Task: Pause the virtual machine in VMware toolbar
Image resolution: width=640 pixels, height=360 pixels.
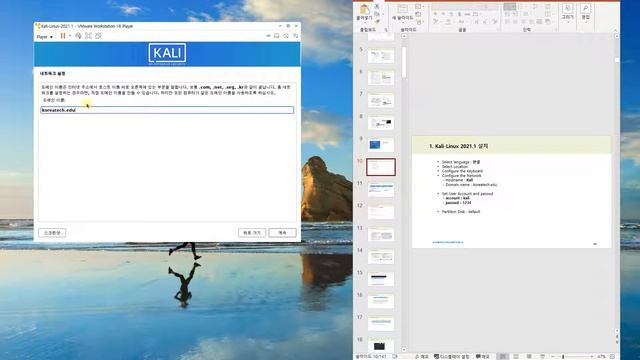Action: [63, 36]
